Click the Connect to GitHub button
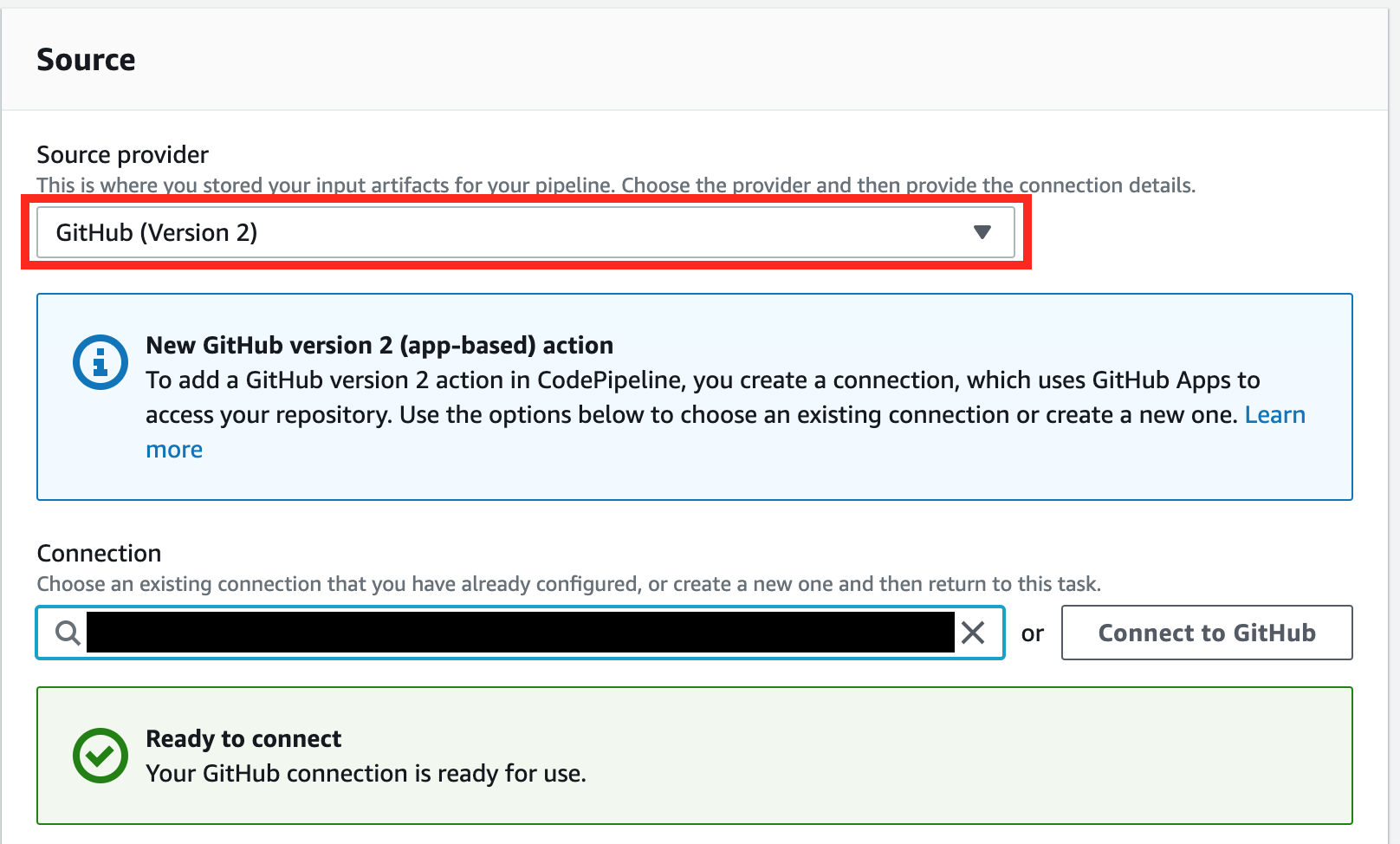Viewport: 1400px width, 844px height. pos(1207,633)
